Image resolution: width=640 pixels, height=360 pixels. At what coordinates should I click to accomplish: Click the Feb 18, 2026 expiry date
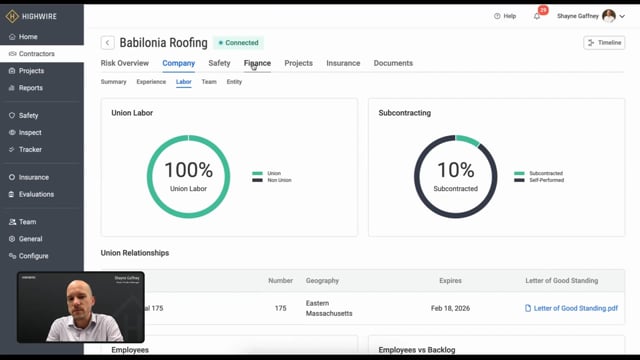[450, 308]
